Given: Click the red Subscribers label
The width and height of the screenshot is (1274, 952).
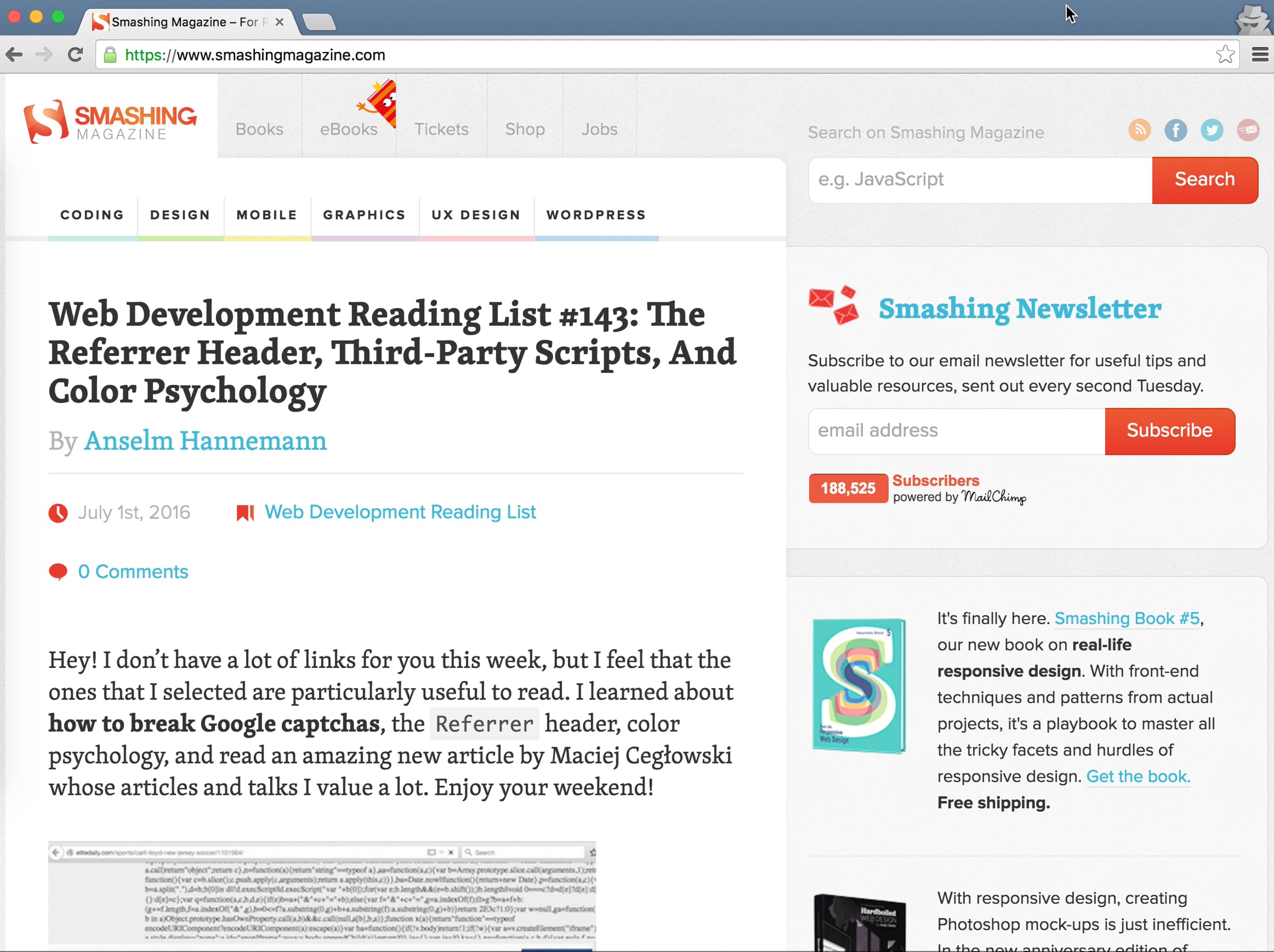Looking at the screenshot, I should 935,481.
